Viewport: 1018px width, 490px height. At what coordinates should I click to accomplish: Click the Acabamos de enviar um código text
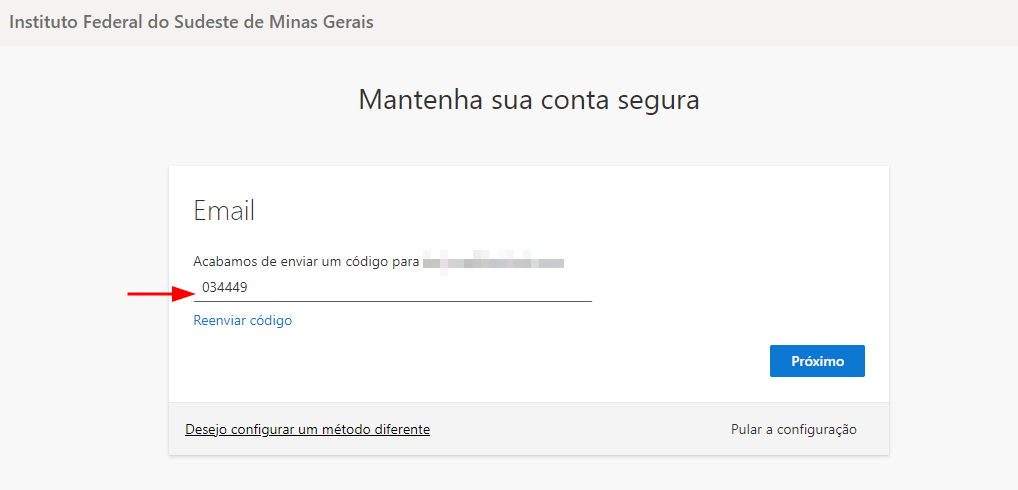click(x=305, y=262)
